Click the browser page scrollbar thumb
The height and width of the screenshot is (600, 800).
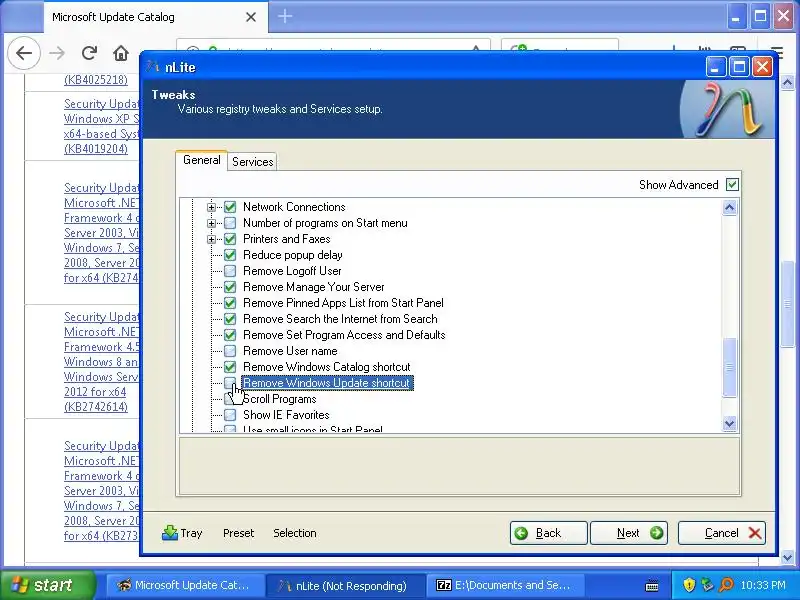coord(787,304)
